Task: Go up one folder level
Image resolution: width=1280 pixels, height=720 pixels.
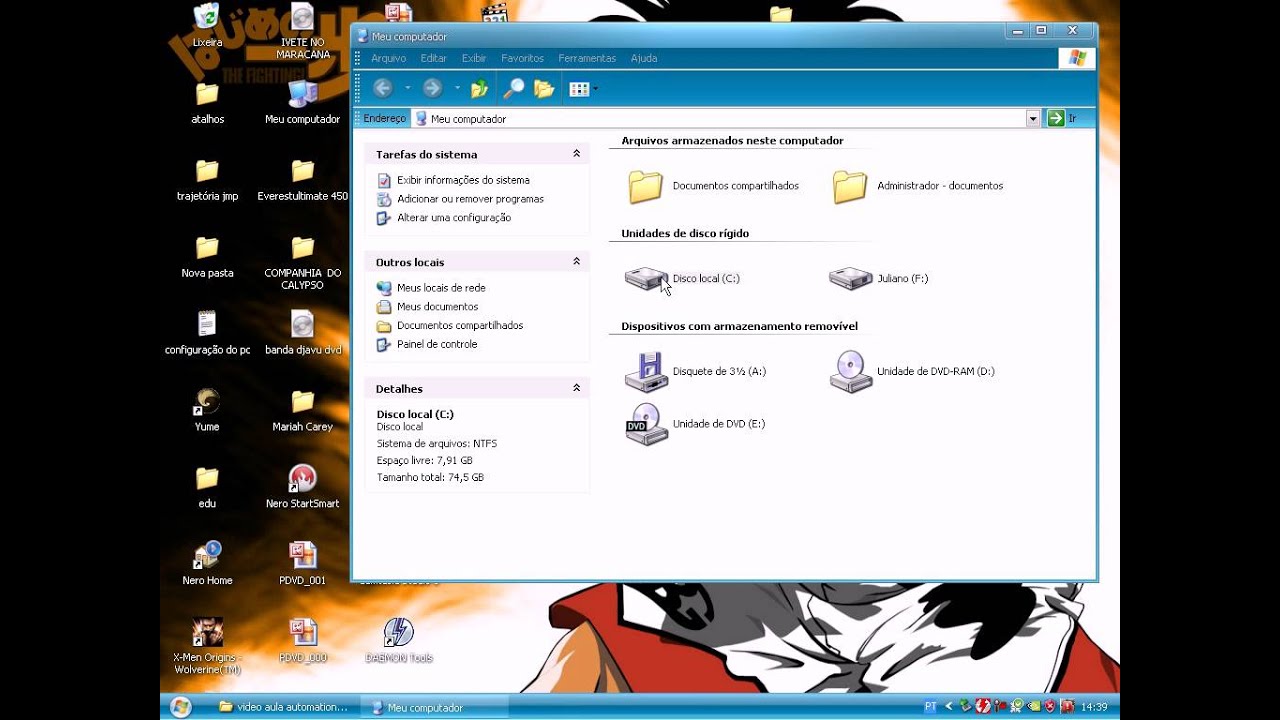Action: (480, 89)
